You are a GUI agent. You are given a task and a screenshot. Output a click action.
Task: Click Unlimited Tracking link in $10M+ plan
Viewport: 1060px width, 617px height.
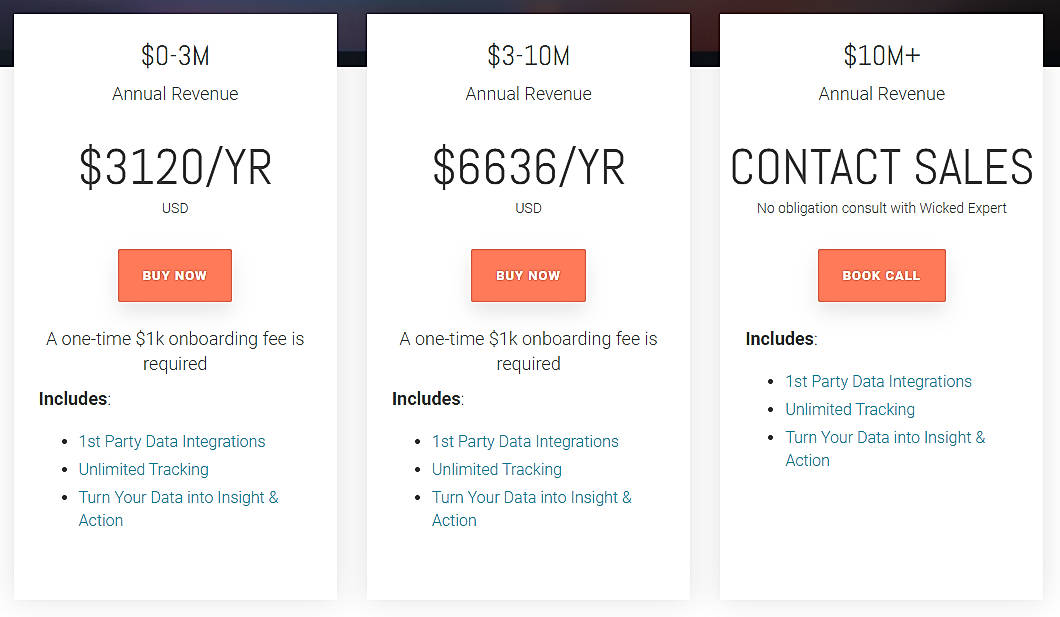pyautogui.click(x=850, y=409)
